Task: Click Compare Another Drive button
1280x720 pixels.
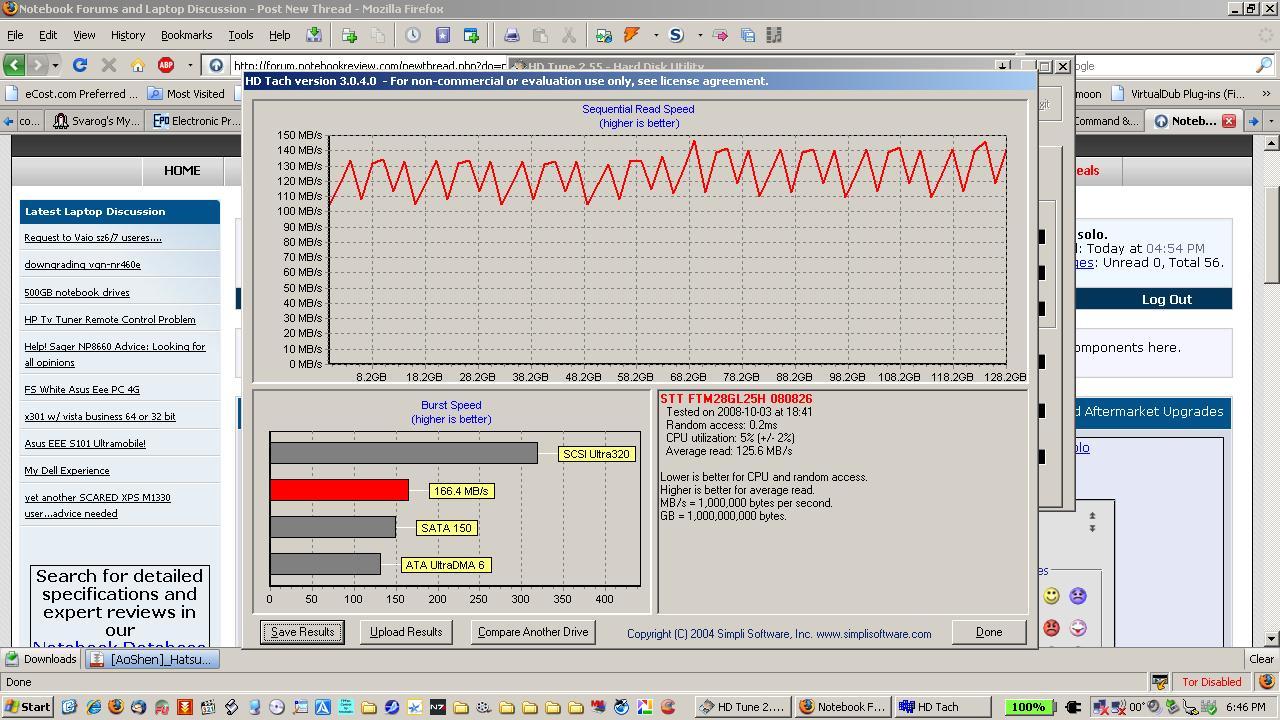Action: click(533, 632)
